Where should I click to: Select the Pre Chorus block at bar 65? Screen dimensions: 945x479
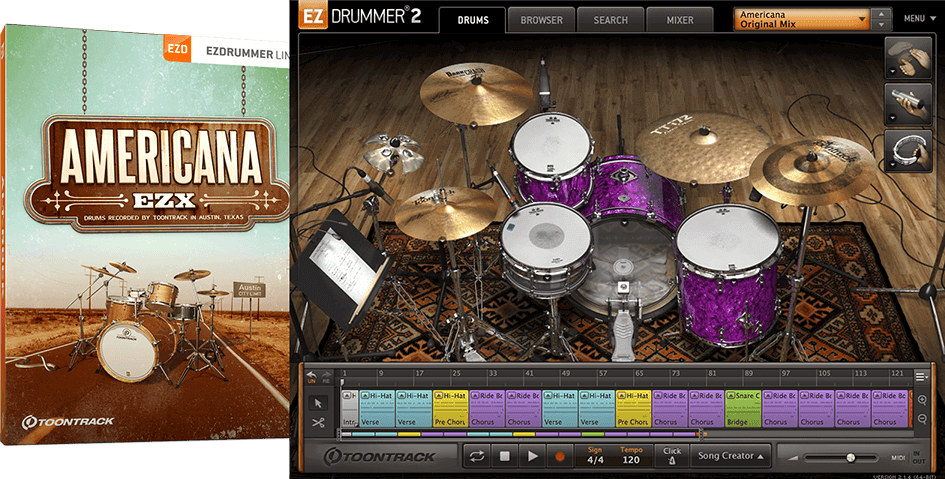click(x=633, y=409)
